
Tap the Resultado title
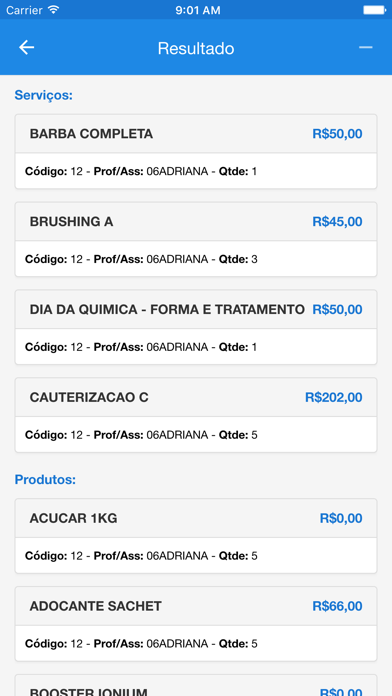point(196,48)
